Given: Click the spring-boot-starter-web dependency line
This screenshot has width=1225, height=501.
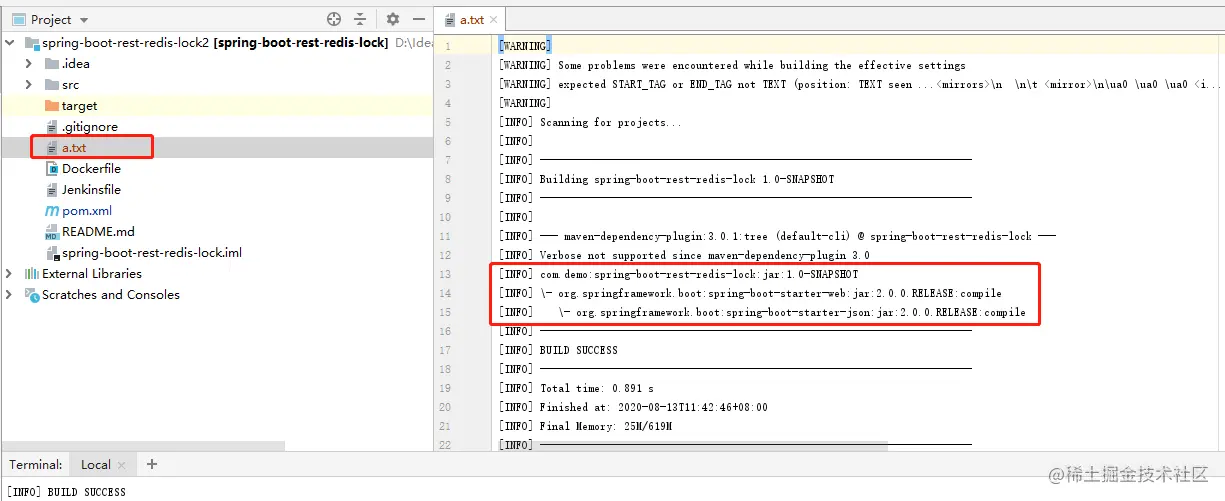Looking at the screenshot, I should (x=750, y=293).
